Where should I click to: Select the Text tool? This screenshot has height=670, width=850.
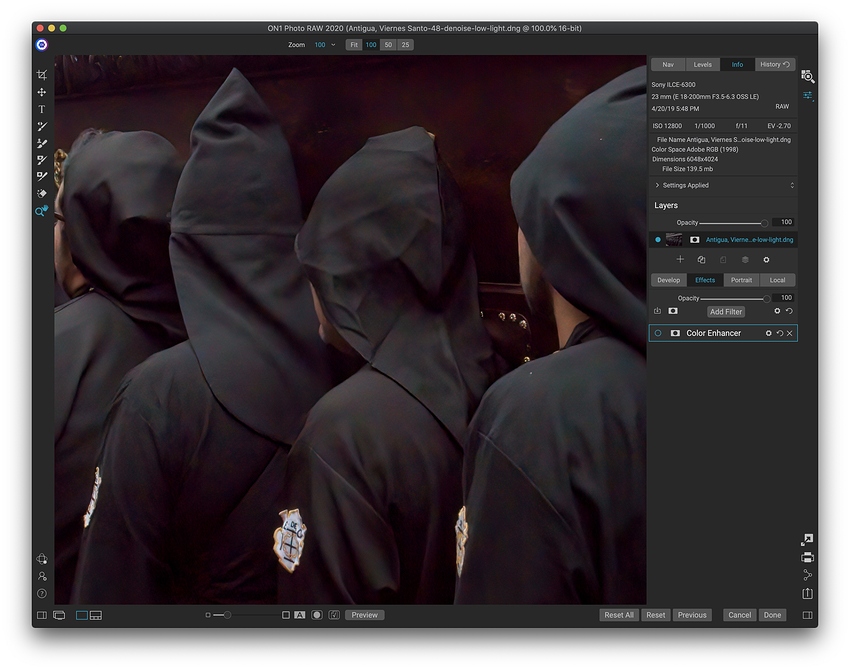coord(42,109)
